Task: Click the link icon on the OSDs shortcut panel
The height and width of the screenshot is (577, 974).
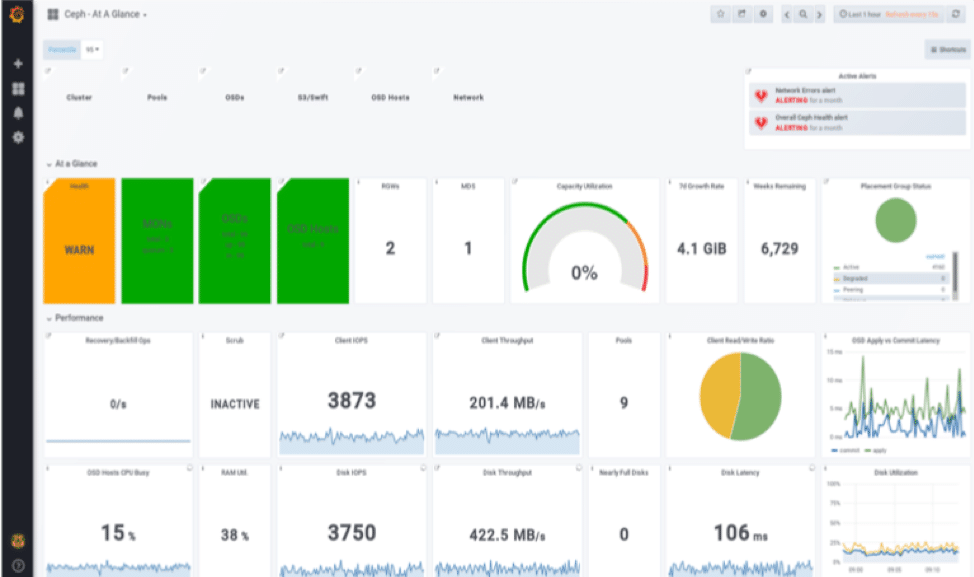Action: pos(203,71)
